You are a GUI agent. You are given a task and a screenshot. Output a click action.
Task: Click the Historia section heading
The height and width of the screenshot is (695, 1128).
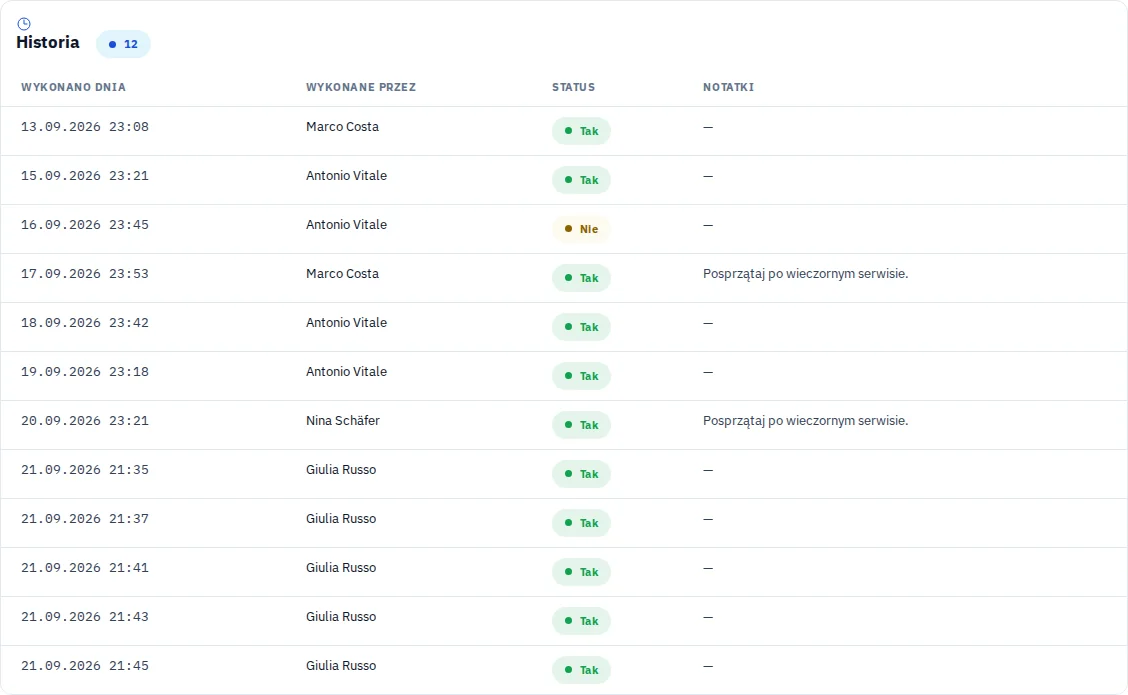(47, 42)
